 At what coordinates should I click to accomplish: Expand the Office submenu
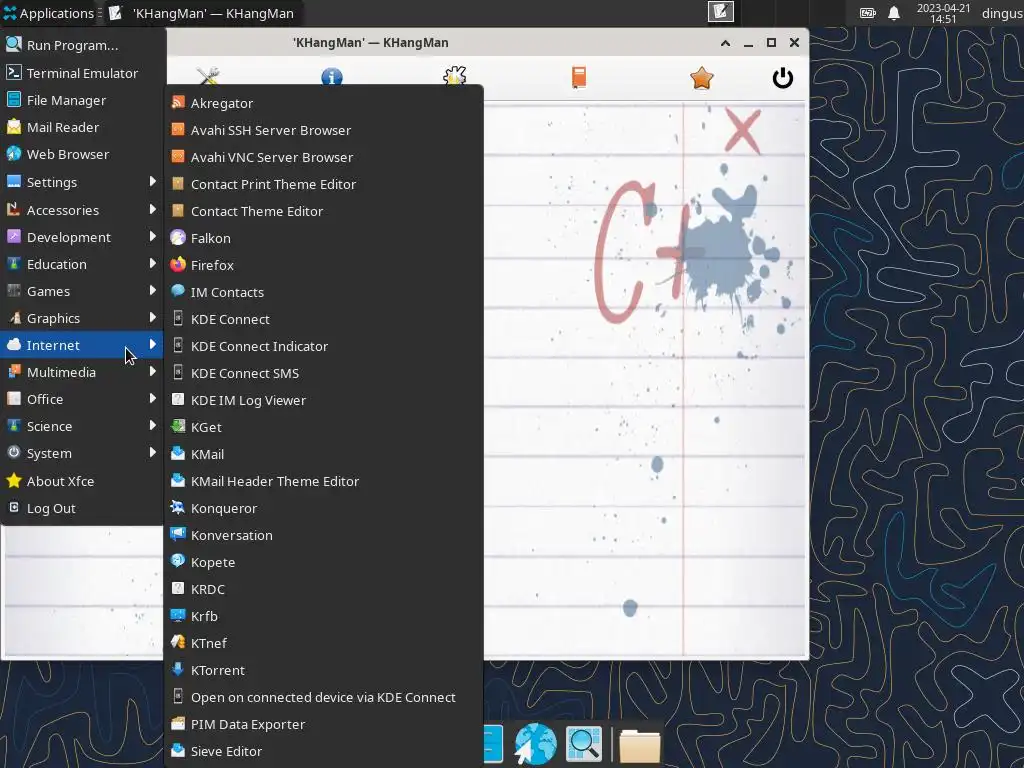pyautogui.click(x=82, y=399)
